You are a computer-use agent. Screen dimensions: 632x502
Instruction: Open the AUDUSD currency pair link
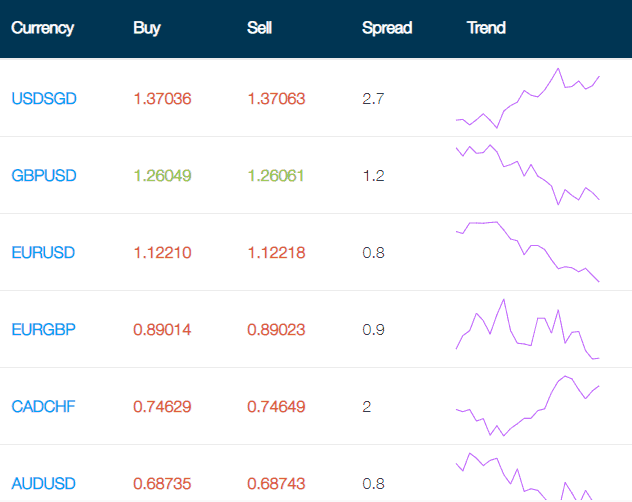tap(44, 484)
